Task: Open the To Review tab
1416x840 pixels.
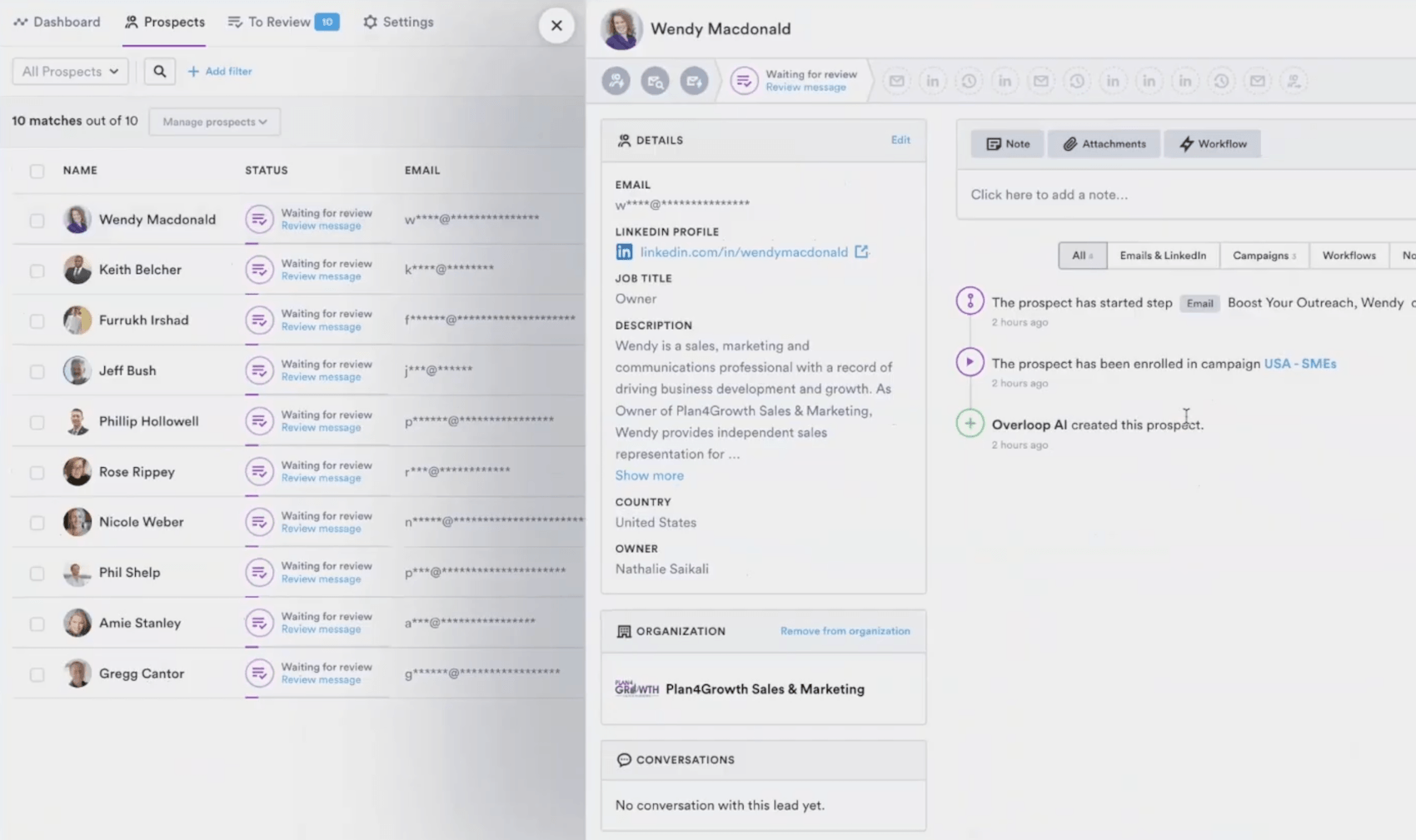Action: (283, 22)
